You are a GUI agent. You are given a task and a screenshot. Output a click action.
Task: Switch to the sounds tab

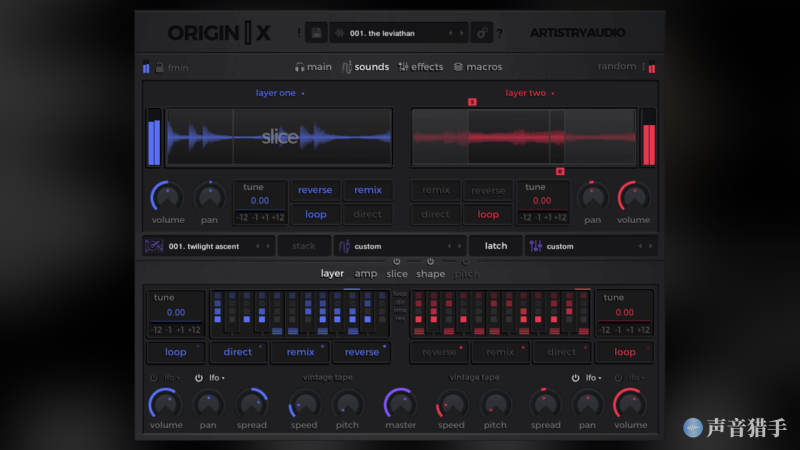click(365, 67)
